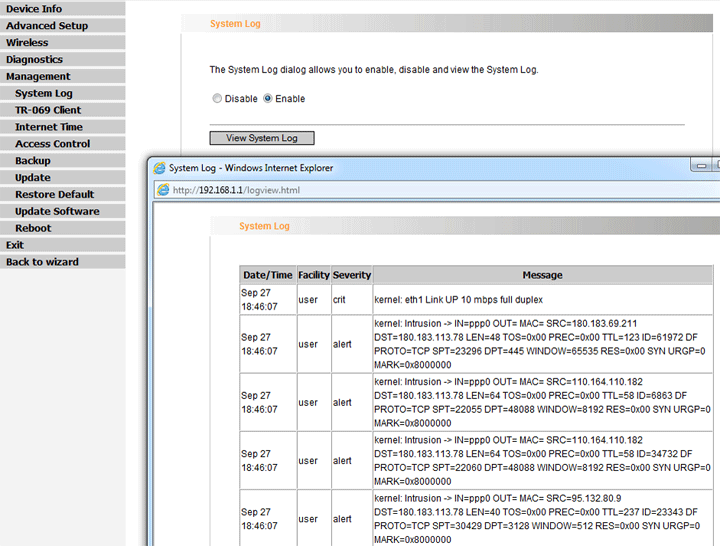The image size is (720, 546).
Task: Select the Management menu item
Action: tap(62, 76)
